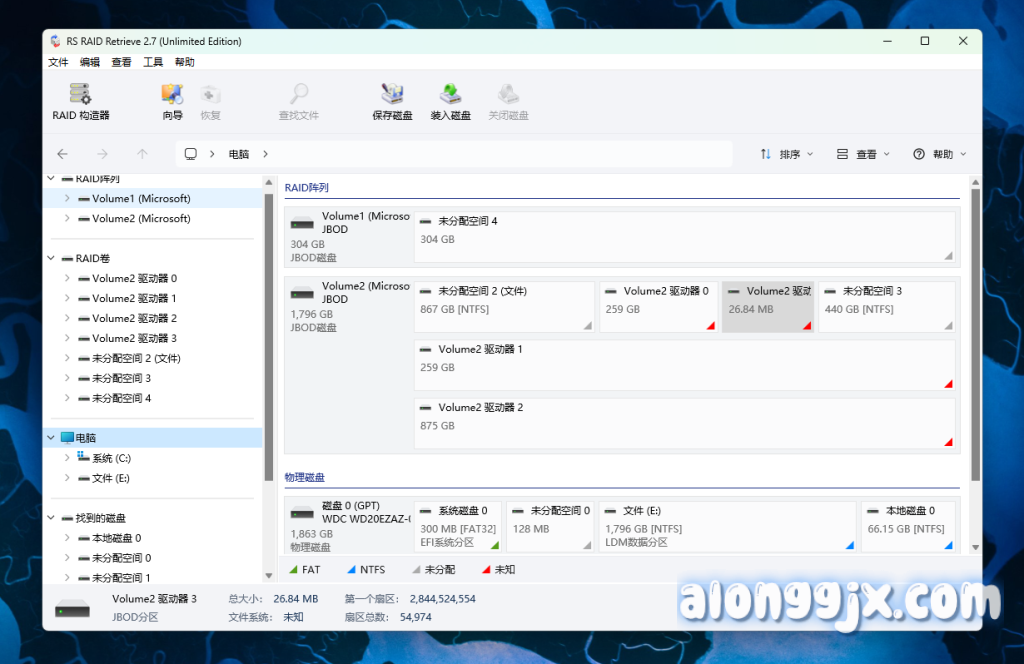Click the right panel vertical scrollbar
1024x664 pixels.
tap(975, 330)
